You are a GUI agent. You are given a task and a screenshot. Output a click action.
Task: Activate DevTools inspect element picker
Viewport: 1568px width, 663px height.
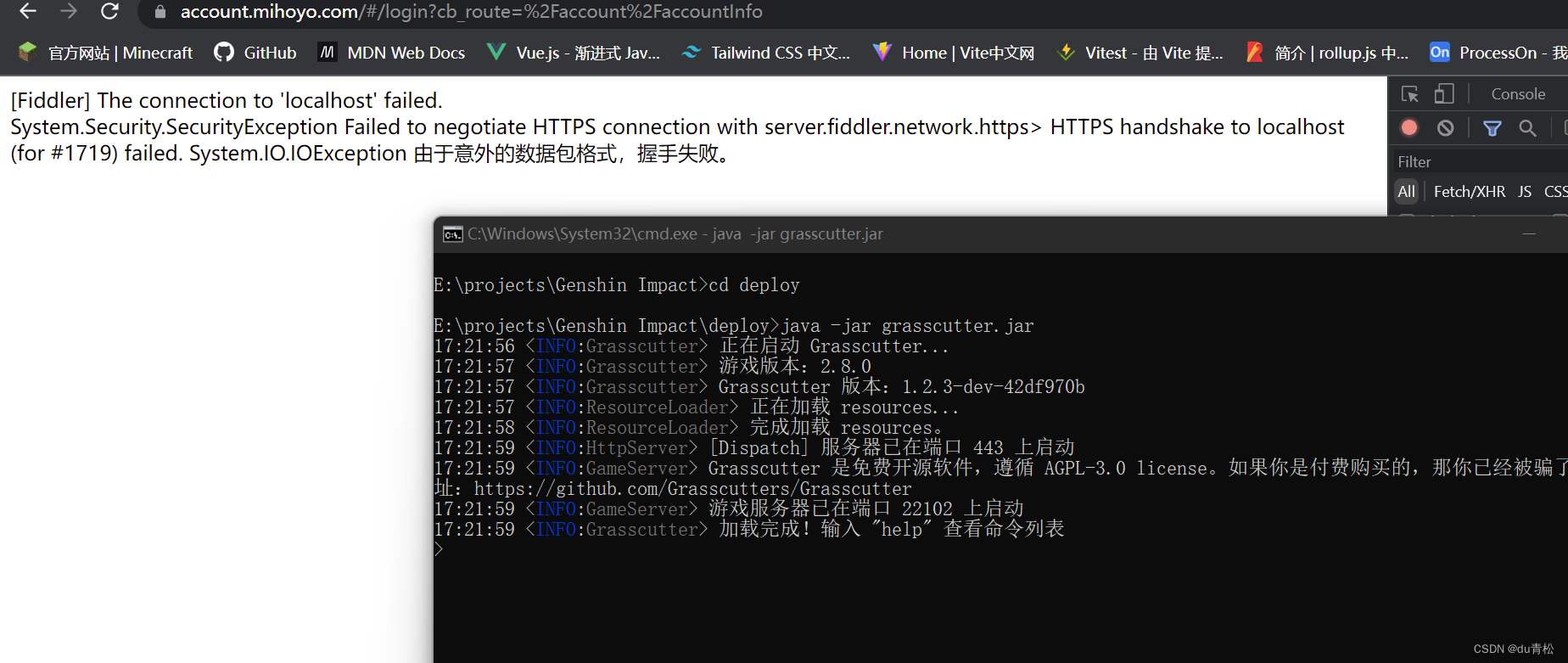coord(1410,94)
